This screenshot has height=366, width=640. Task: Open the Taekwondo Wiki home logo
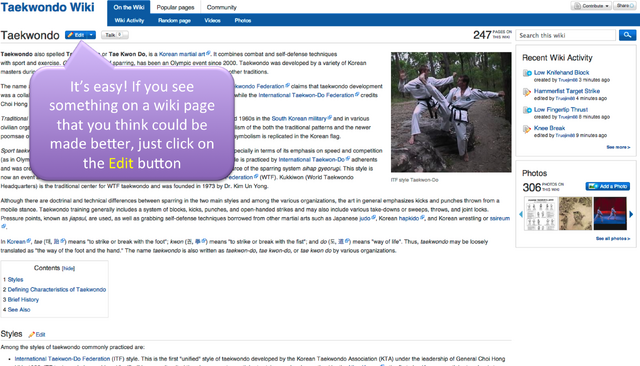click(47, 7)
